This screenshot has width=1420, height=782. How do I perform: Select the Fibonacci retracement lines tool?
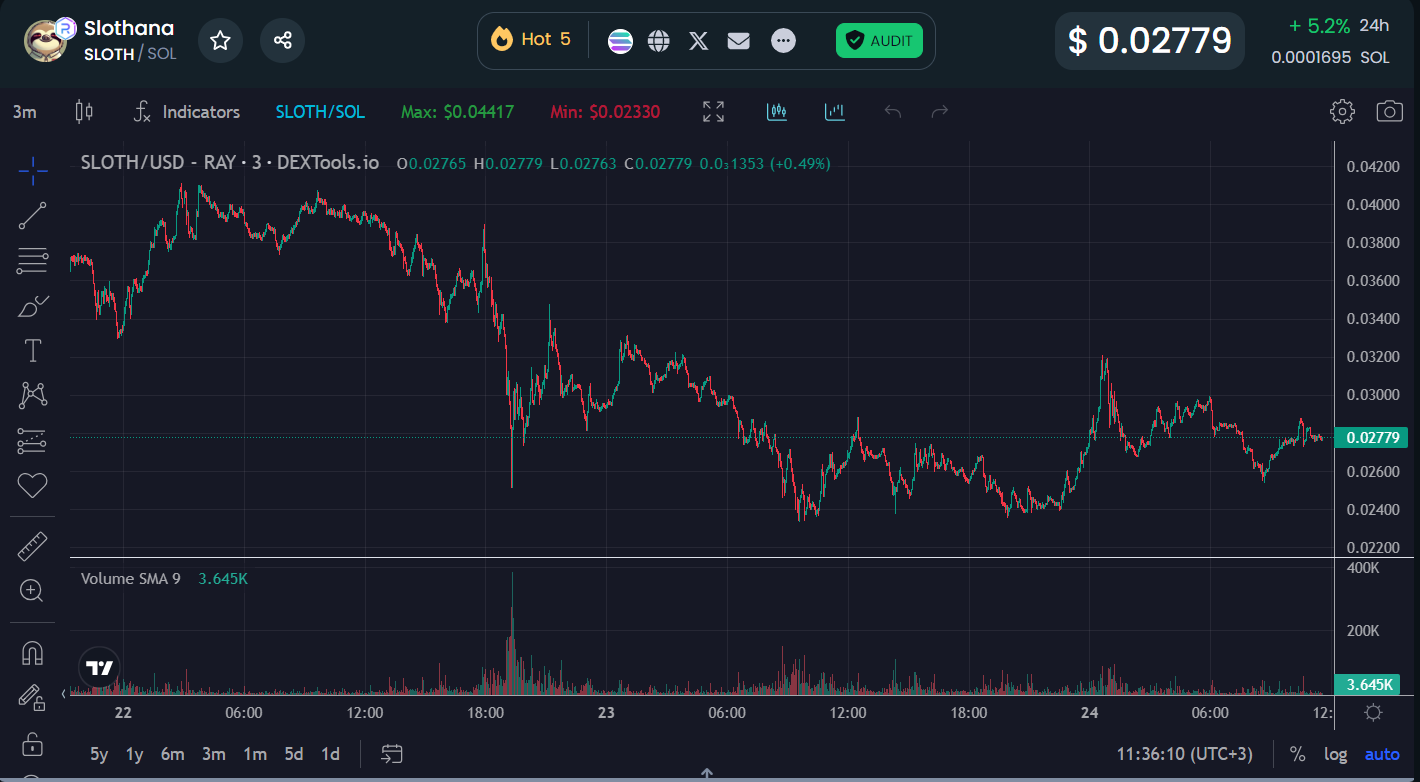click(x=33, y=261)
